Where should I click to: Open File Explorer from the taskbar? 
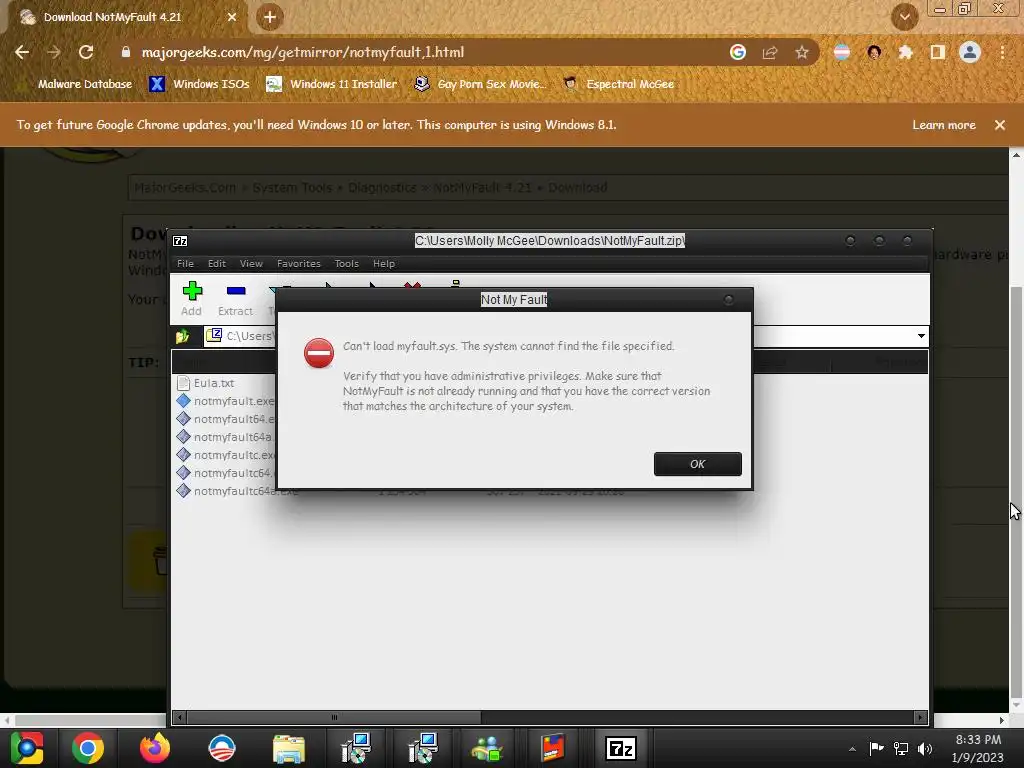point(289,748)
